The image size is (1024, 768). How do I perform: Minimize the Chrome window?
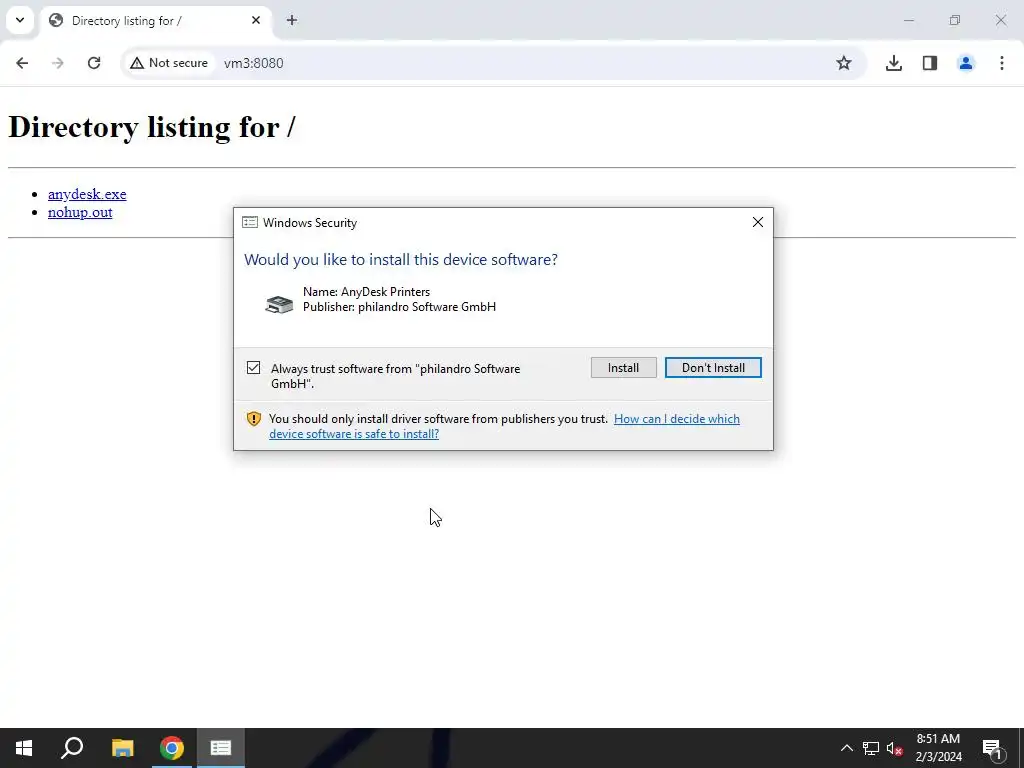pyautogui.click(x=908, y=20)
